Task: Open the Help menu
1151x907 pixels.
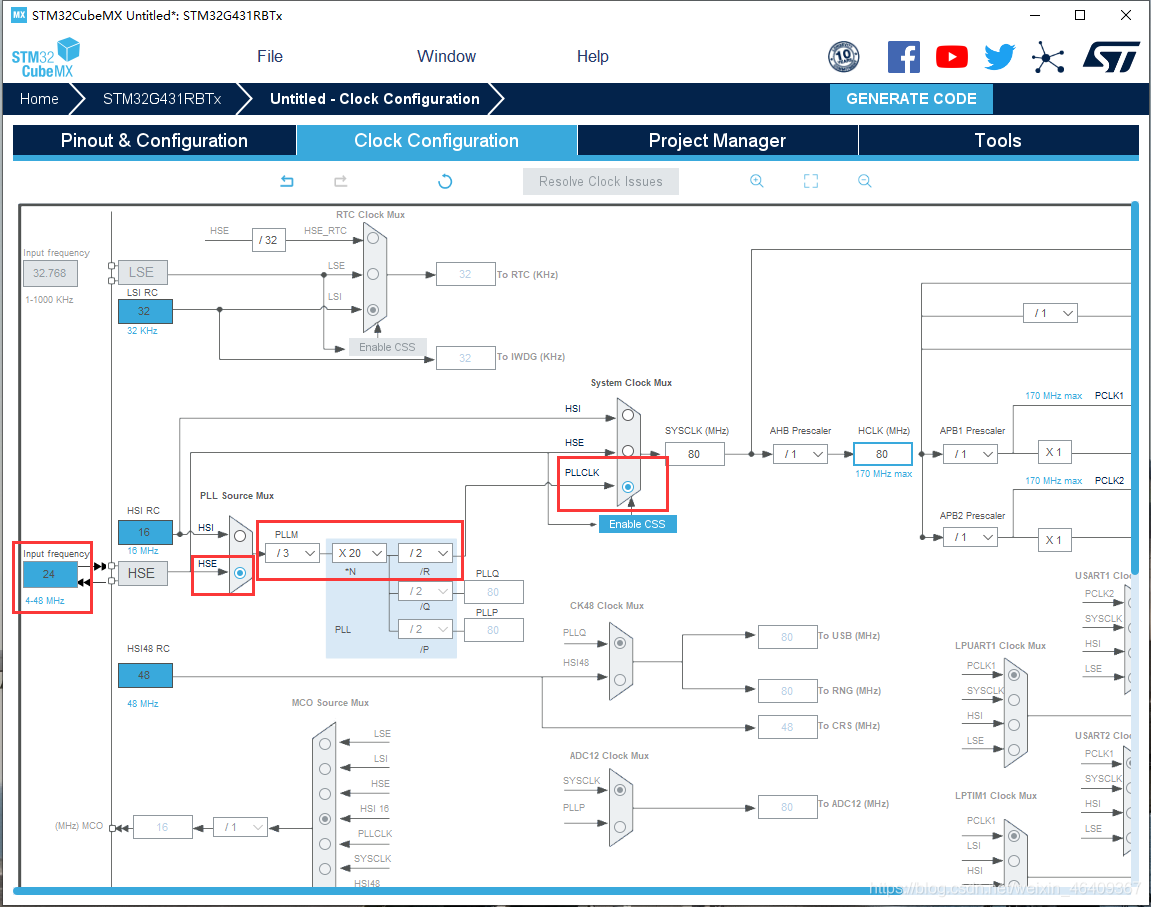Action: [x=592, y=57]
